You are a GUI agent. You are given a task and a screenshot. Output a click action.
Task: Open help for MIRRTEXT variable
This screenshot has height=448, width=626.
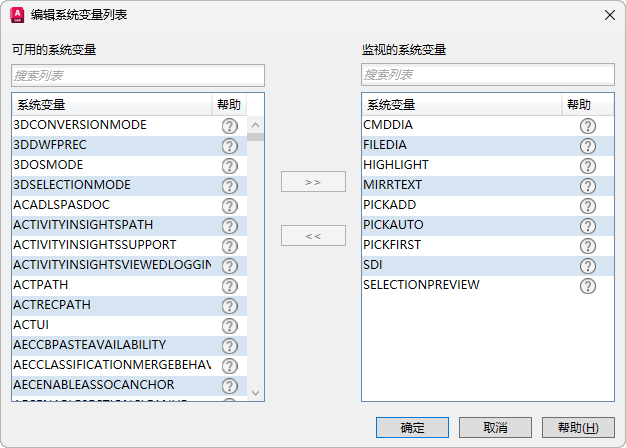[x=588, y=186]
